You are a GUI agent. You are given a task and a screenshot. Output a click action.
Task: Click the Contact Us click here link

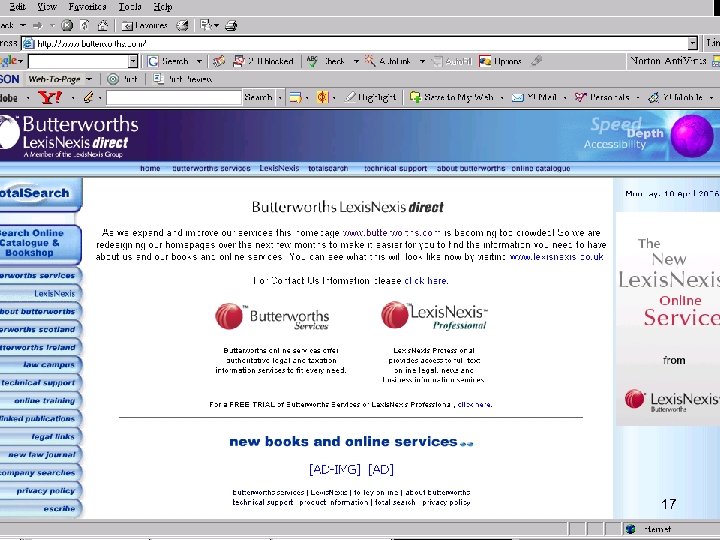pyautogui.click(x=426, y=281)
